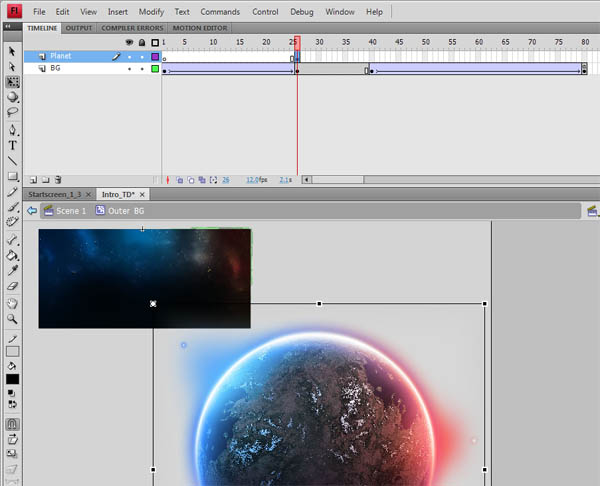Select the Text tool
The height and width of the screenshot is (486, 600).
point(12,145)
